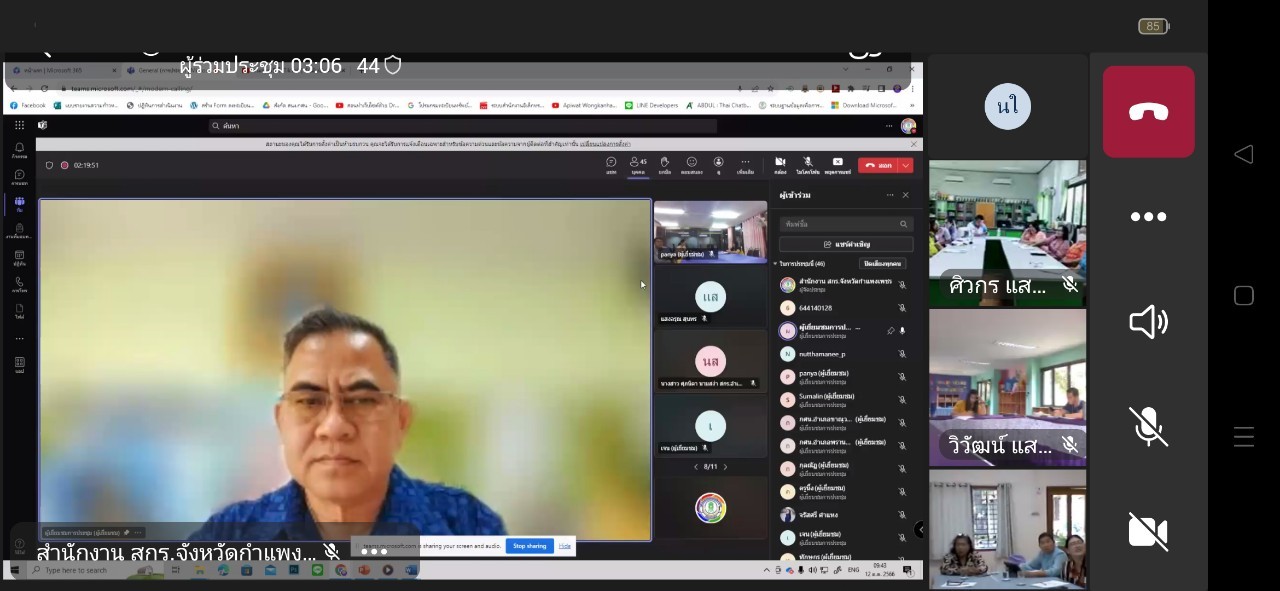Toggle the speaker output in the mobile call panel
This screenshot has width=1280, height=591.
click(x=1148, y=322)
